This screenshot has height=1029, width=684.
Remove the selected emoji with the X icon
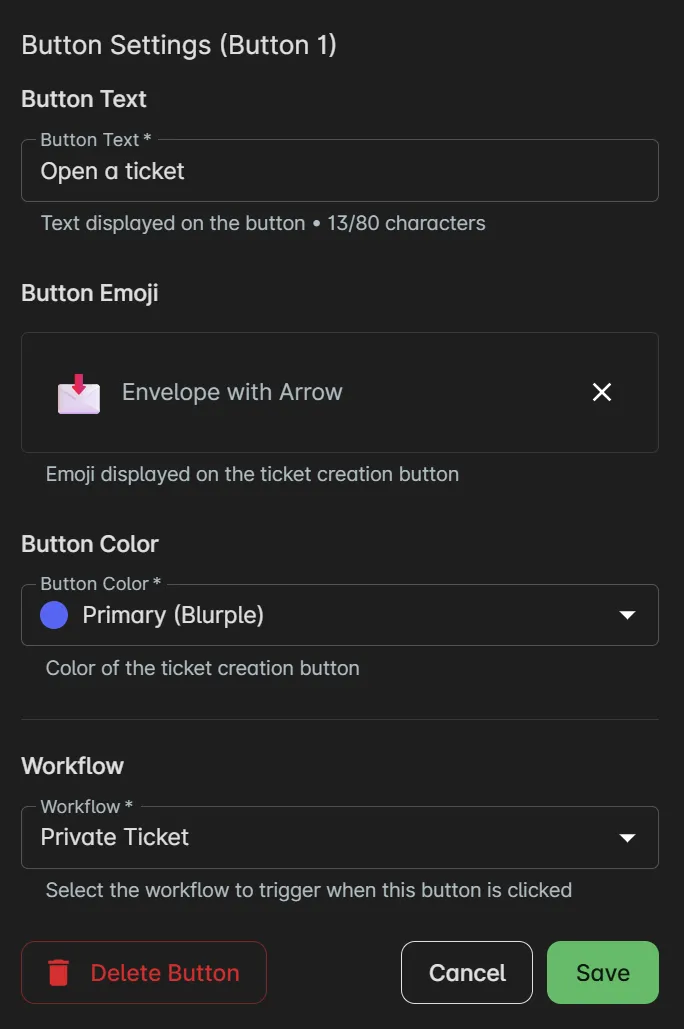pyautogui.click(x=601, y=392)
